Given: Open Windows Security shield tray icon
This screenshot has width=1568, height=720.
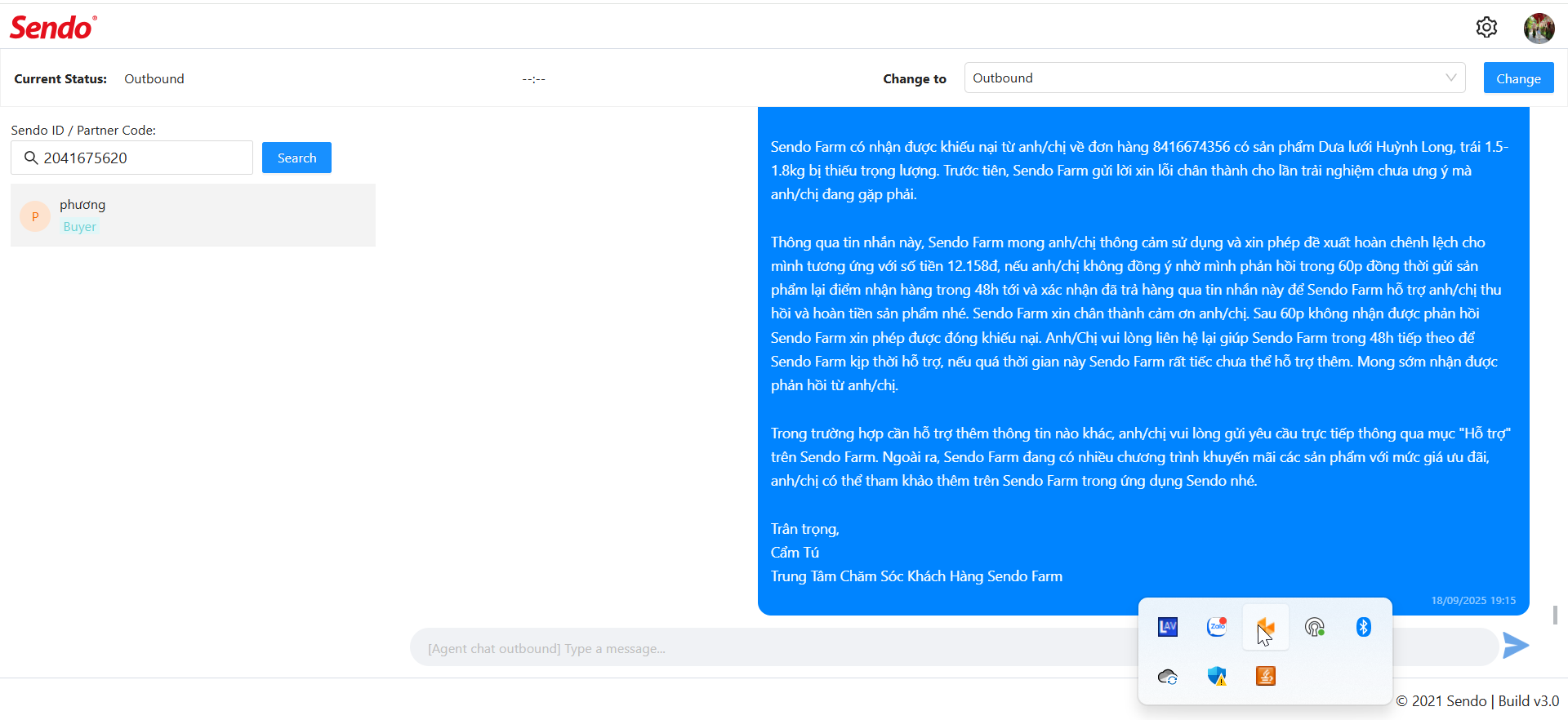Looking at the screenshot, I should pyautogui.click(x=1217, y=676).
